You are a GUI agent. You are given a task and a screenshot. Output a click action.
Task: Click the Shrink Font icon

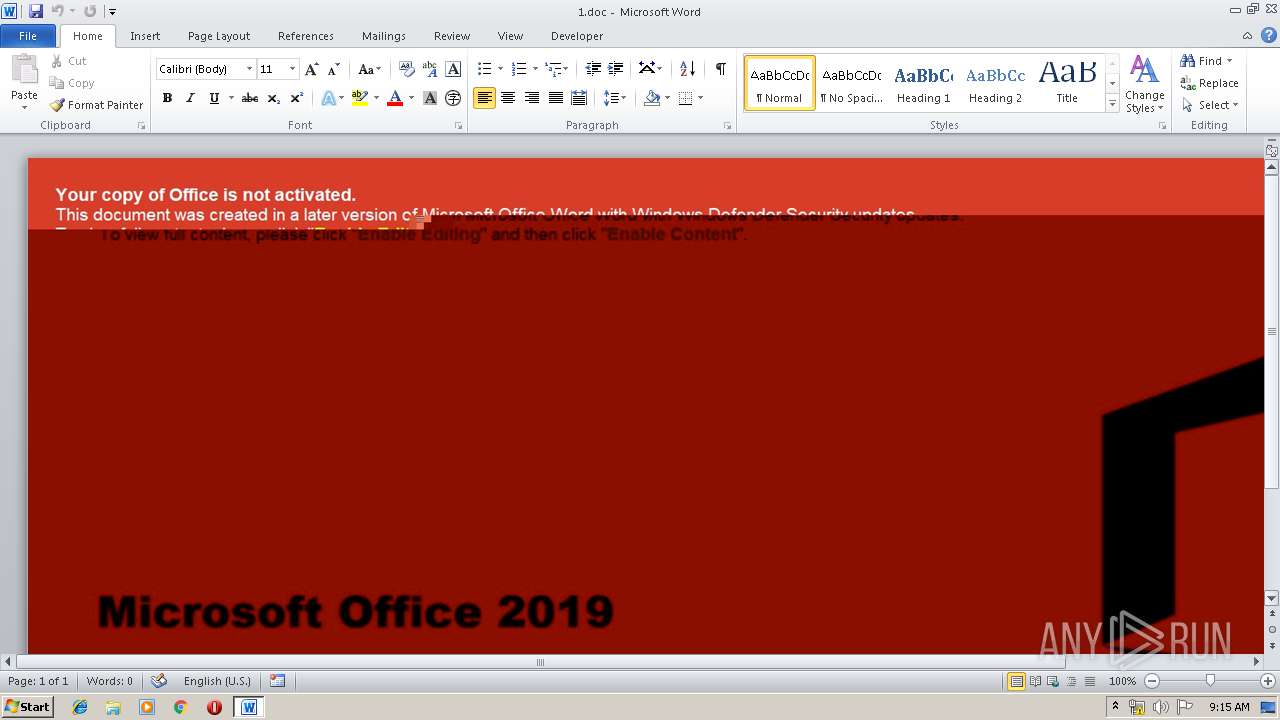point(334,69)
